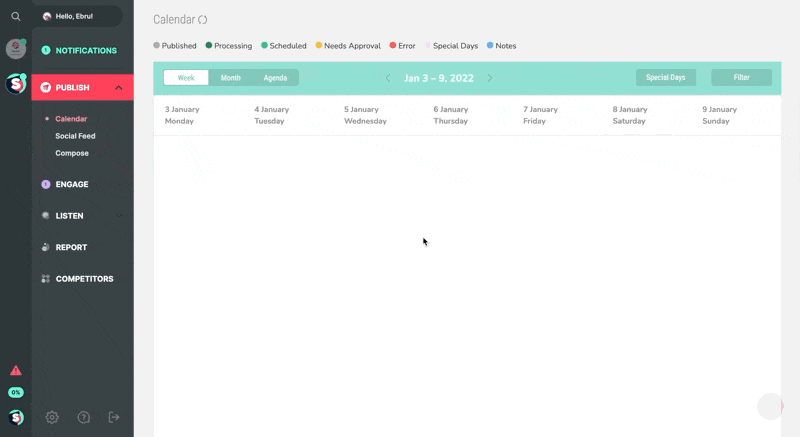This screenshot has width=800, height=437.
Task: Switch to Week view tab
Action: click(186, 78)
